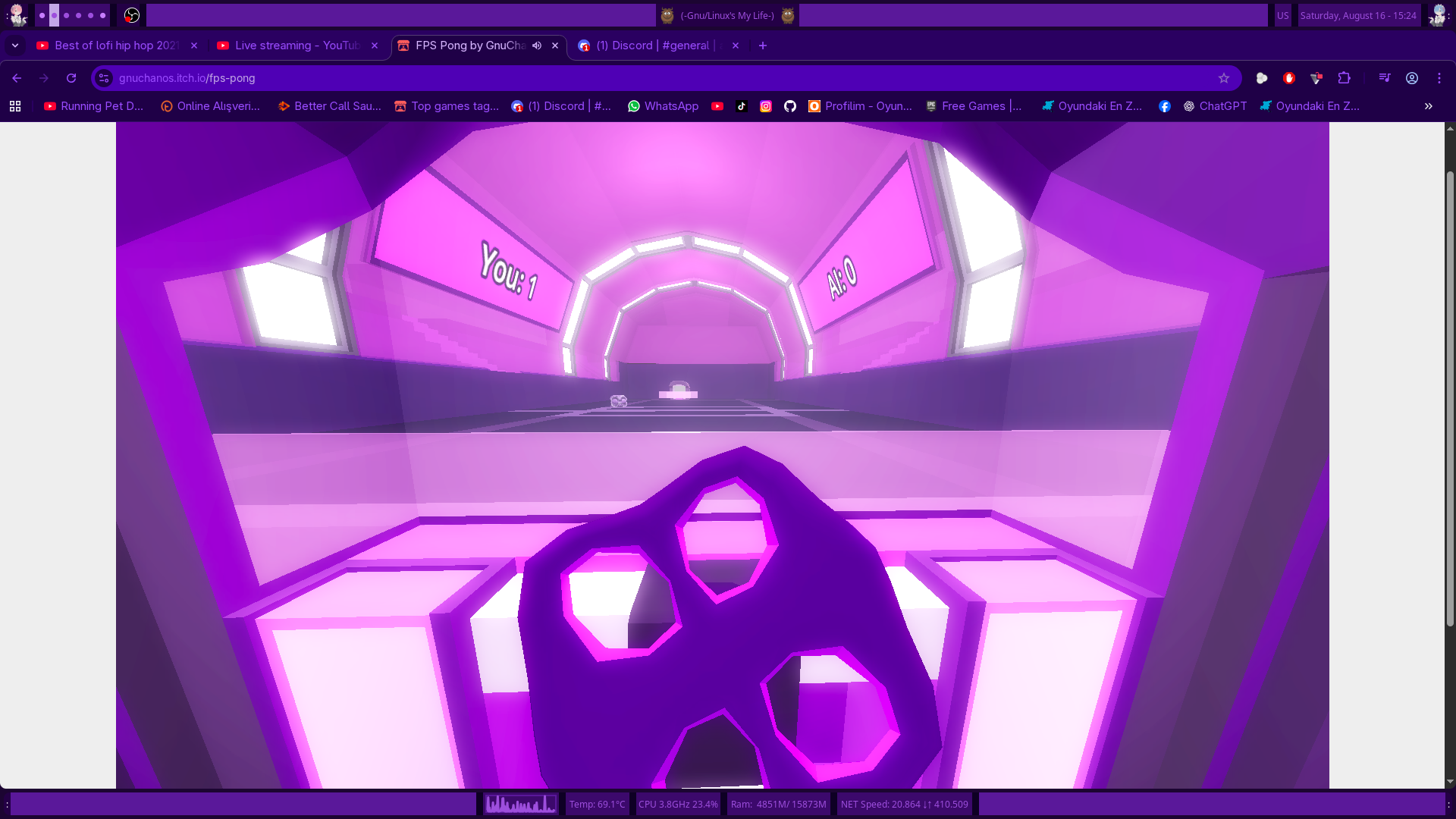Viewport: 1456px width, 819px height.
Task: Bookmark this page with the star icon
Action: coord(1223,78)
